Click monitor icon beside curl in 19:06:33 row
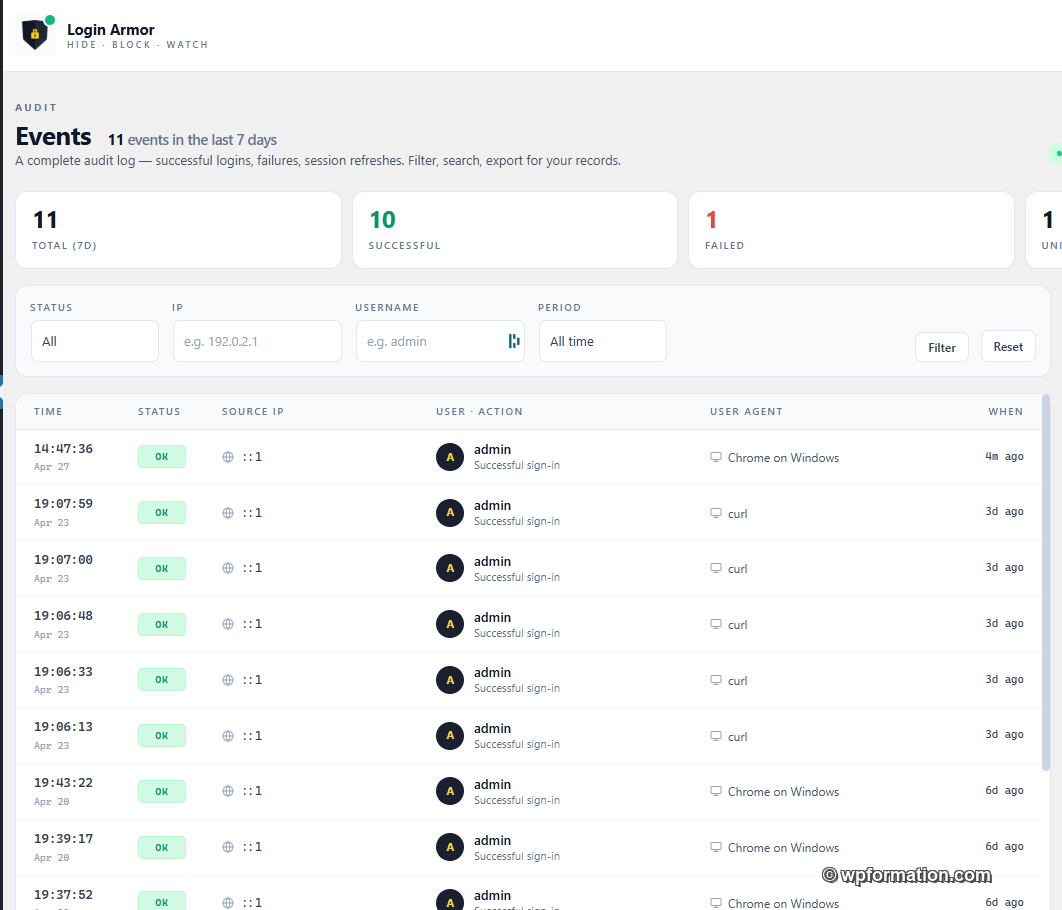This screenshot has width=1062, height=910. (x=716, y=680)
